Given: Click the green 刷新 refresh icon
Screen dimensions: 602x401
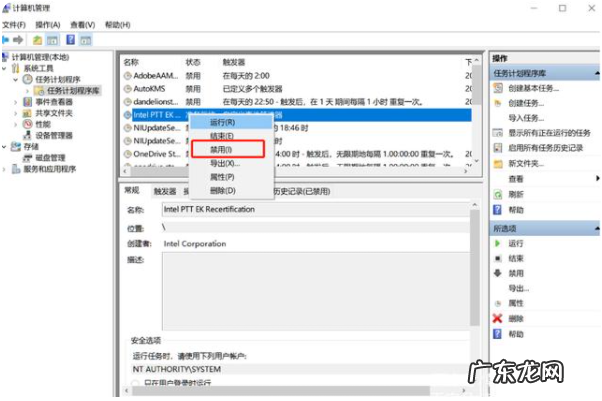Looking at the screenshot, I should point(498,194).
